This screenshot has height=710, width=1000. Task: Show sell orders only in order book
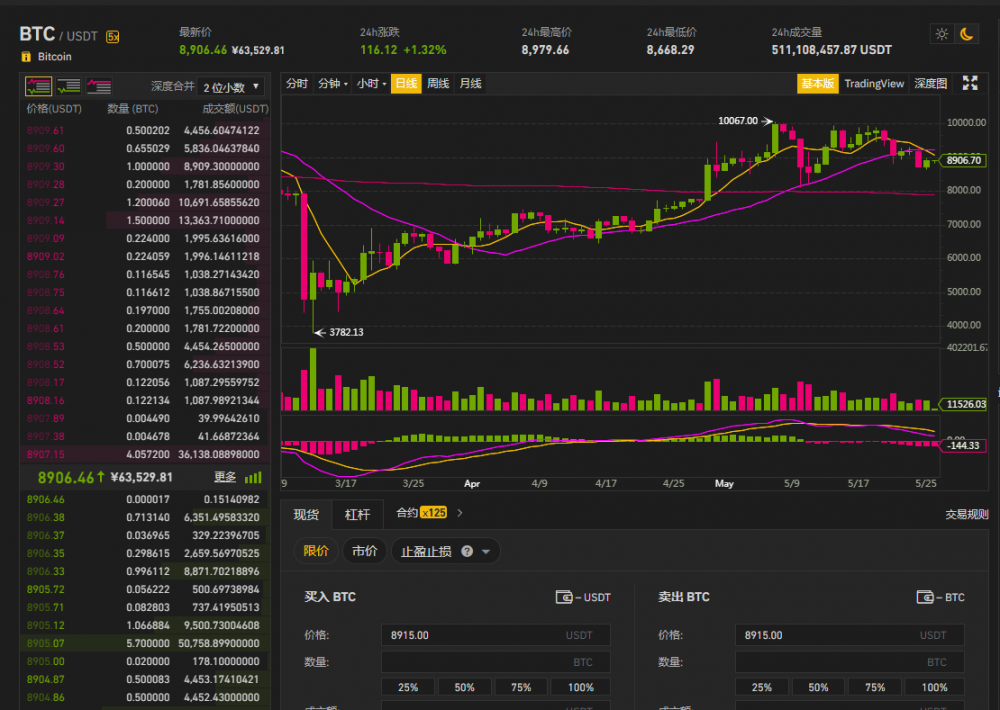(99, 86)
